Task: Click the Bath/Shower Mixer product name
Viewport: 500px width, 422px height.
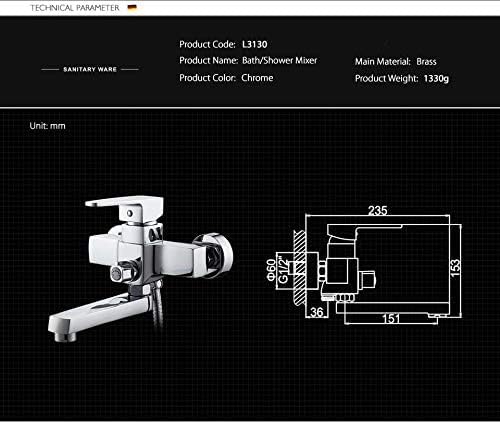Action: pos(280,61)
